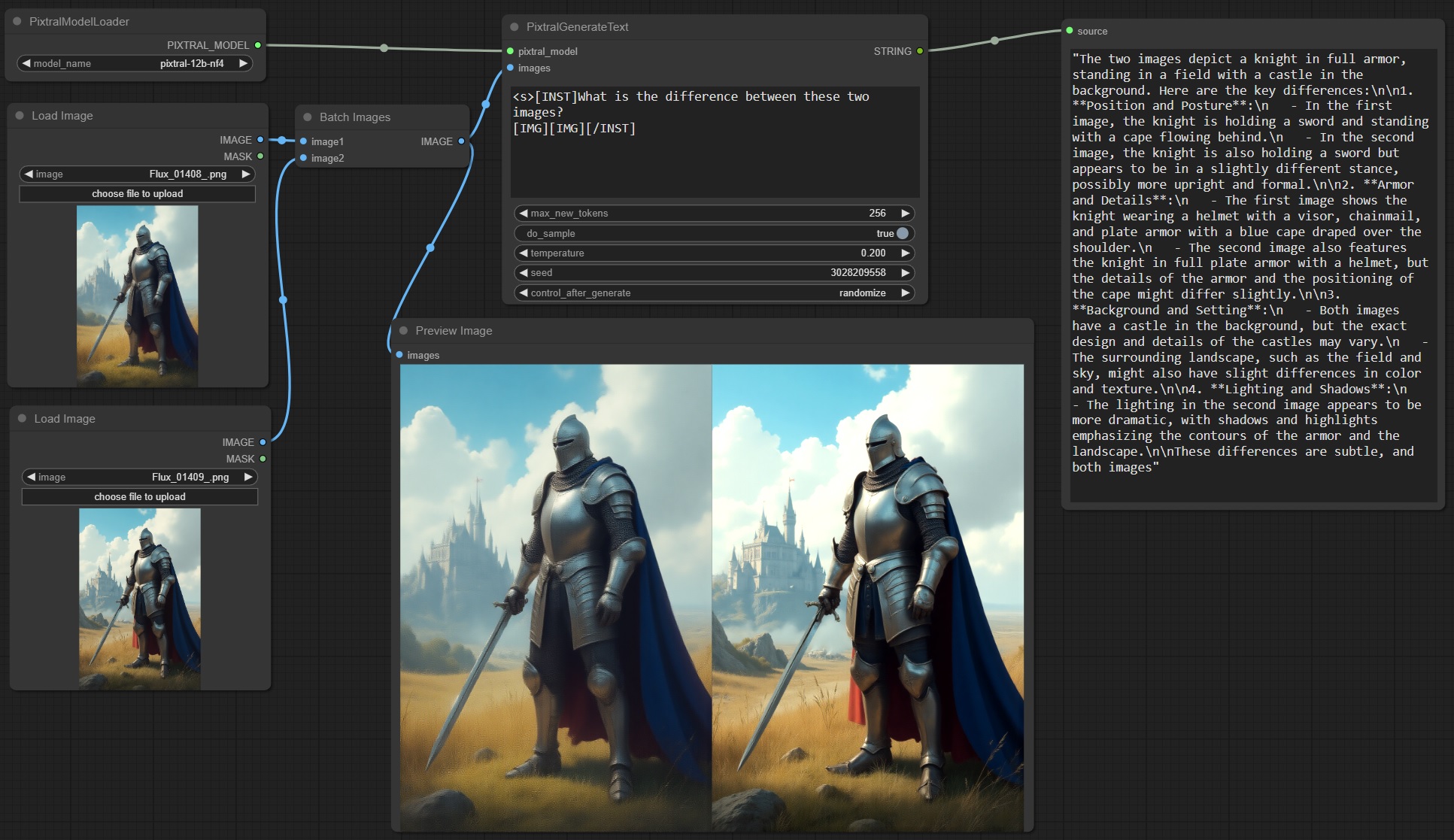Click the right knight image in the preview

(x=867, y=598)
